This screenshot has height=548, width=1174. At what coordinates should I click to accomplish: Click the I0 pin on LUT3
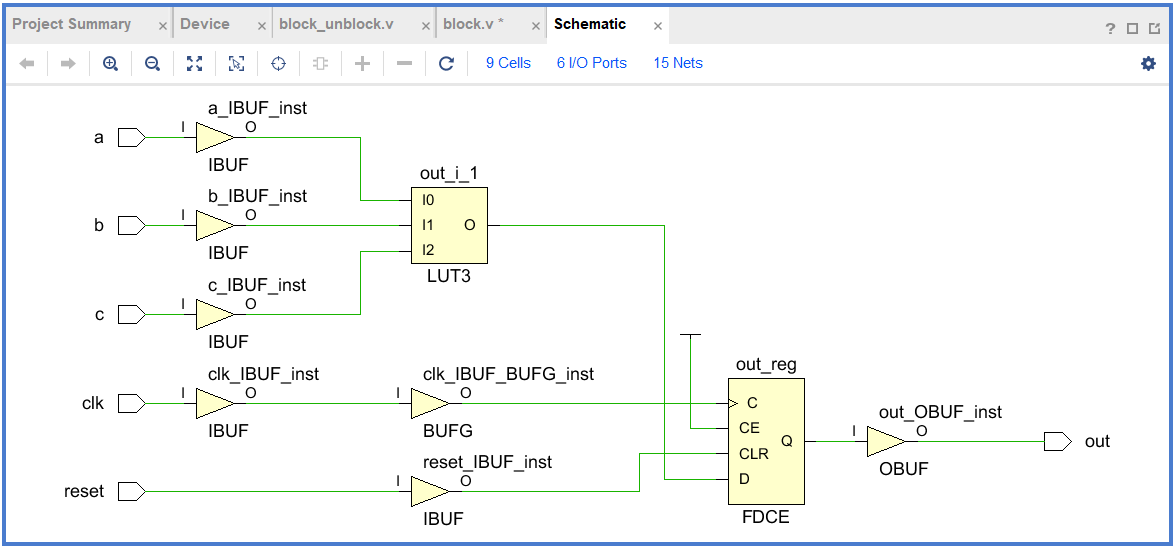coord(428,200)
